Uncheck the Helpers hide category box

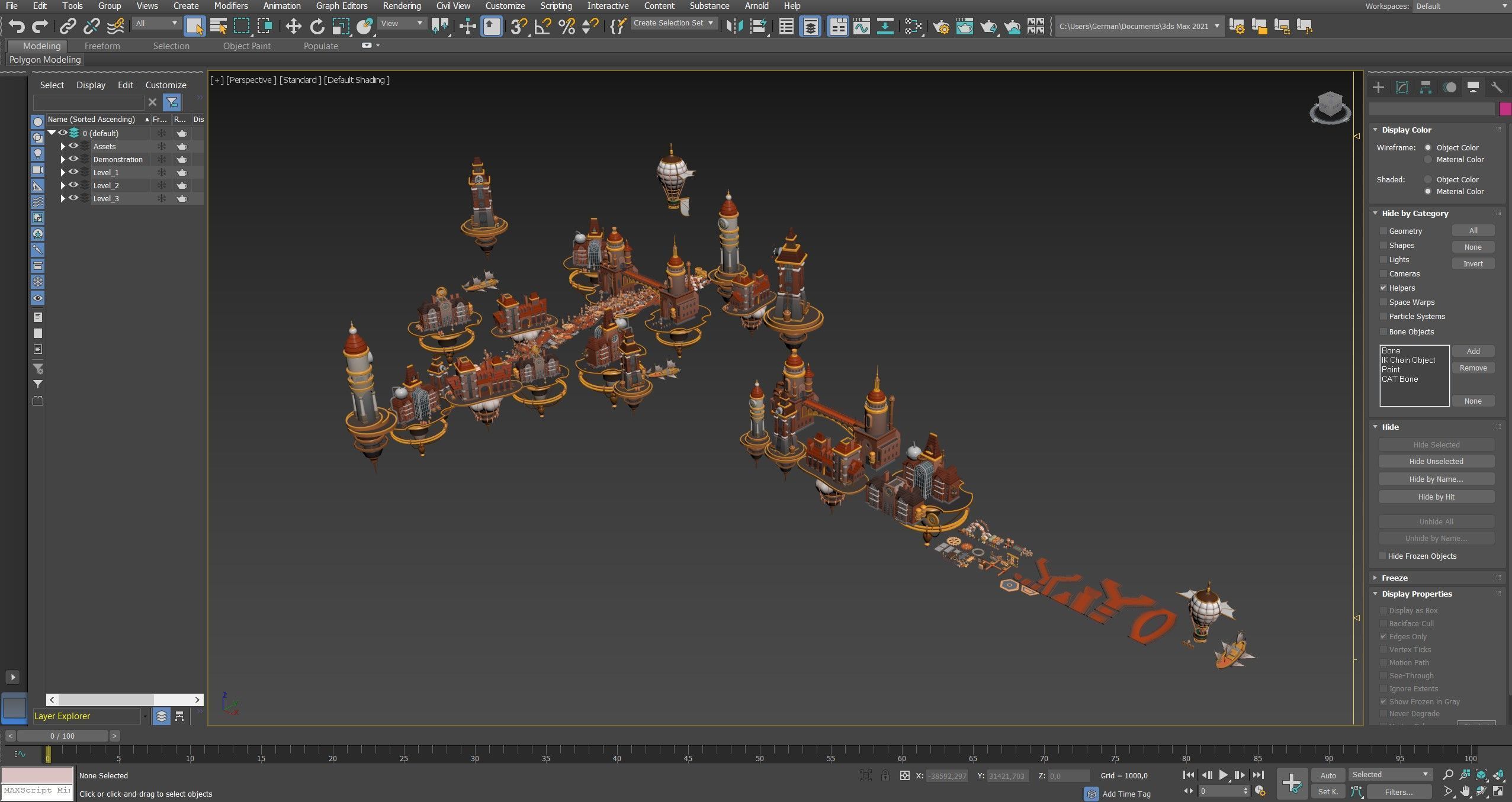(1383, 288)
